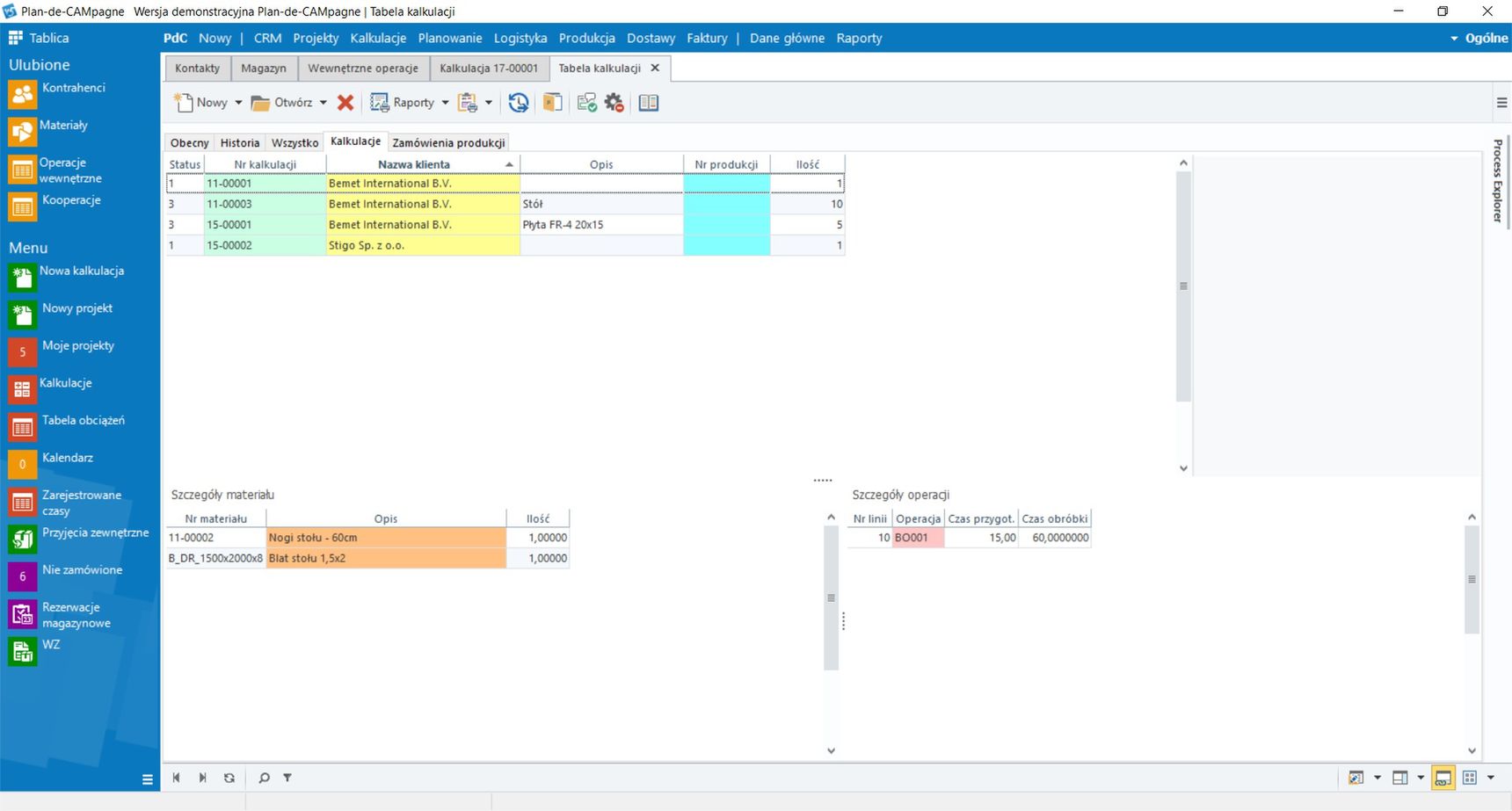
Task: Open the Logistyka menu
Action: (520, 38)
